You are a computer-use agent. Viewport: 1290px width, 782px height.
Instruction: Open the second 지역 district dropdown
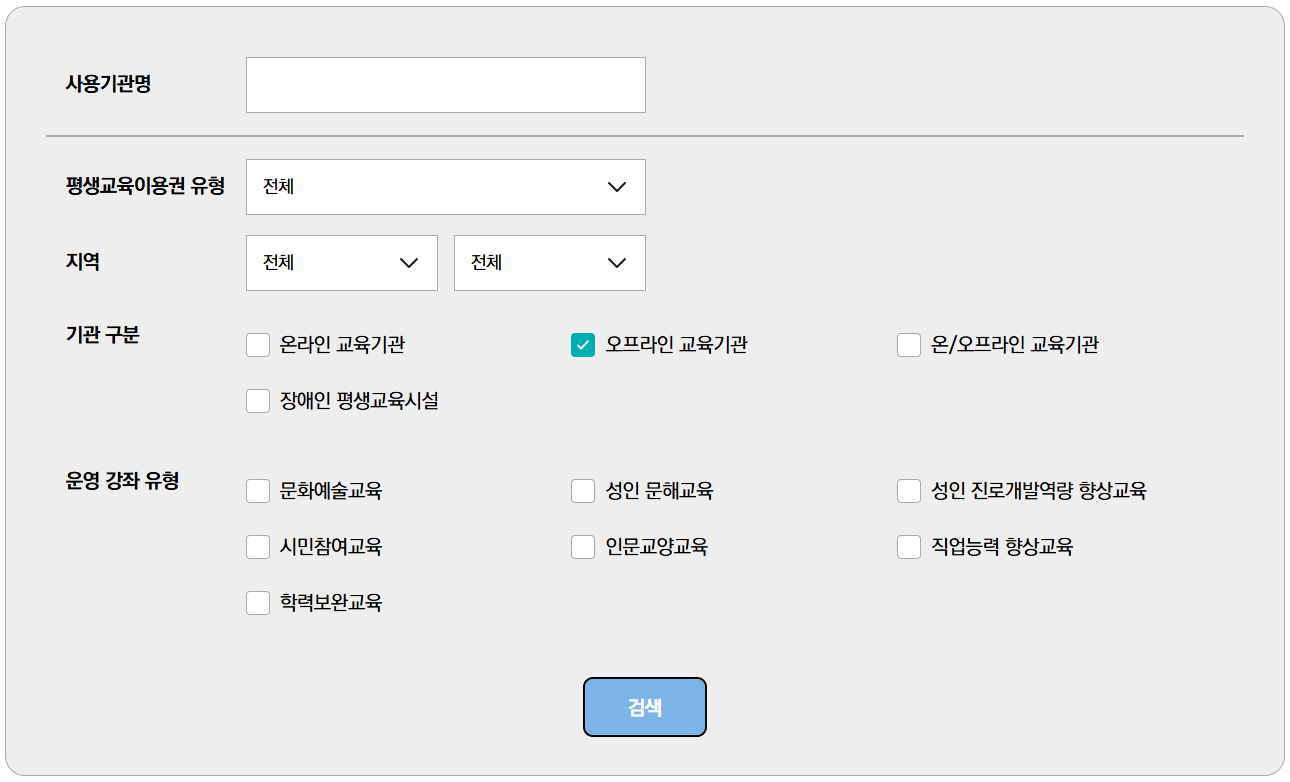549,262
